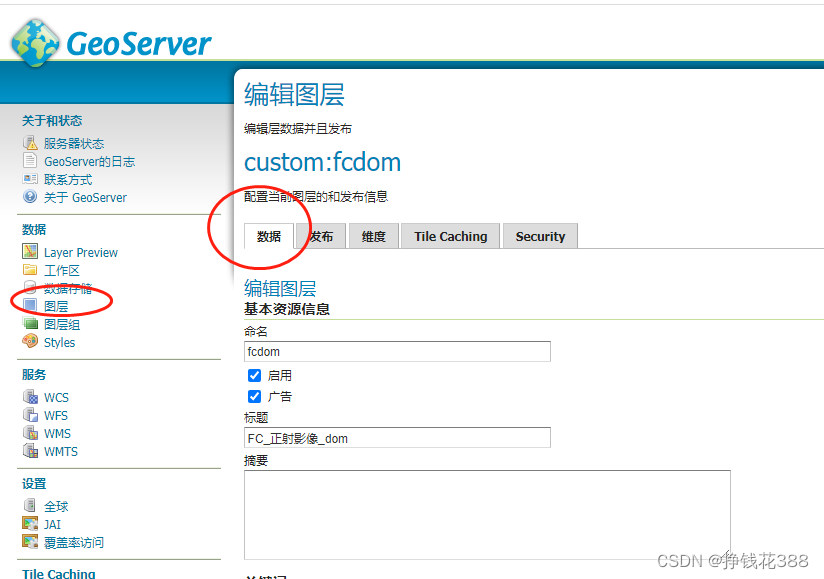
Task: Open 图层组 layer groups
Action: point(63,324)
